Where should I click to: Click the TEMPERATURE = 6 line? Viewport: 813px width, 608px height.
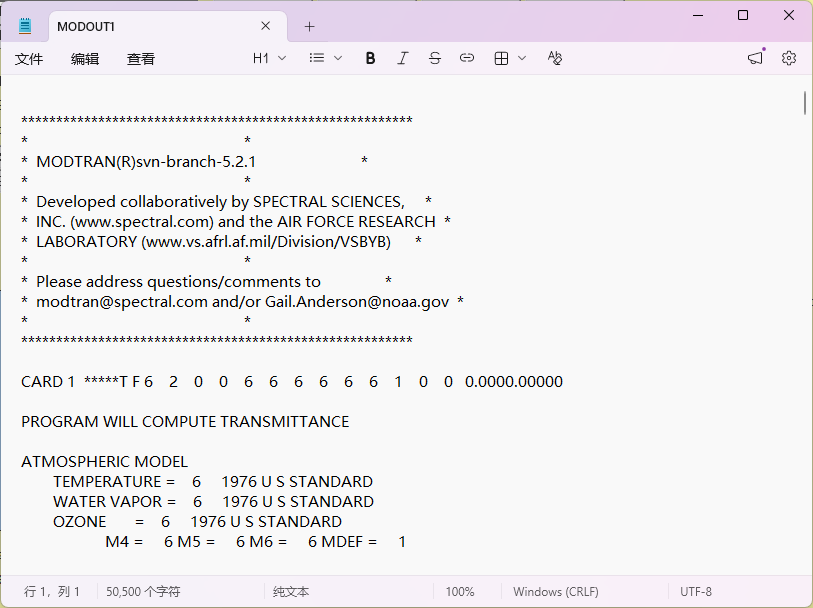tap(213, 482)
